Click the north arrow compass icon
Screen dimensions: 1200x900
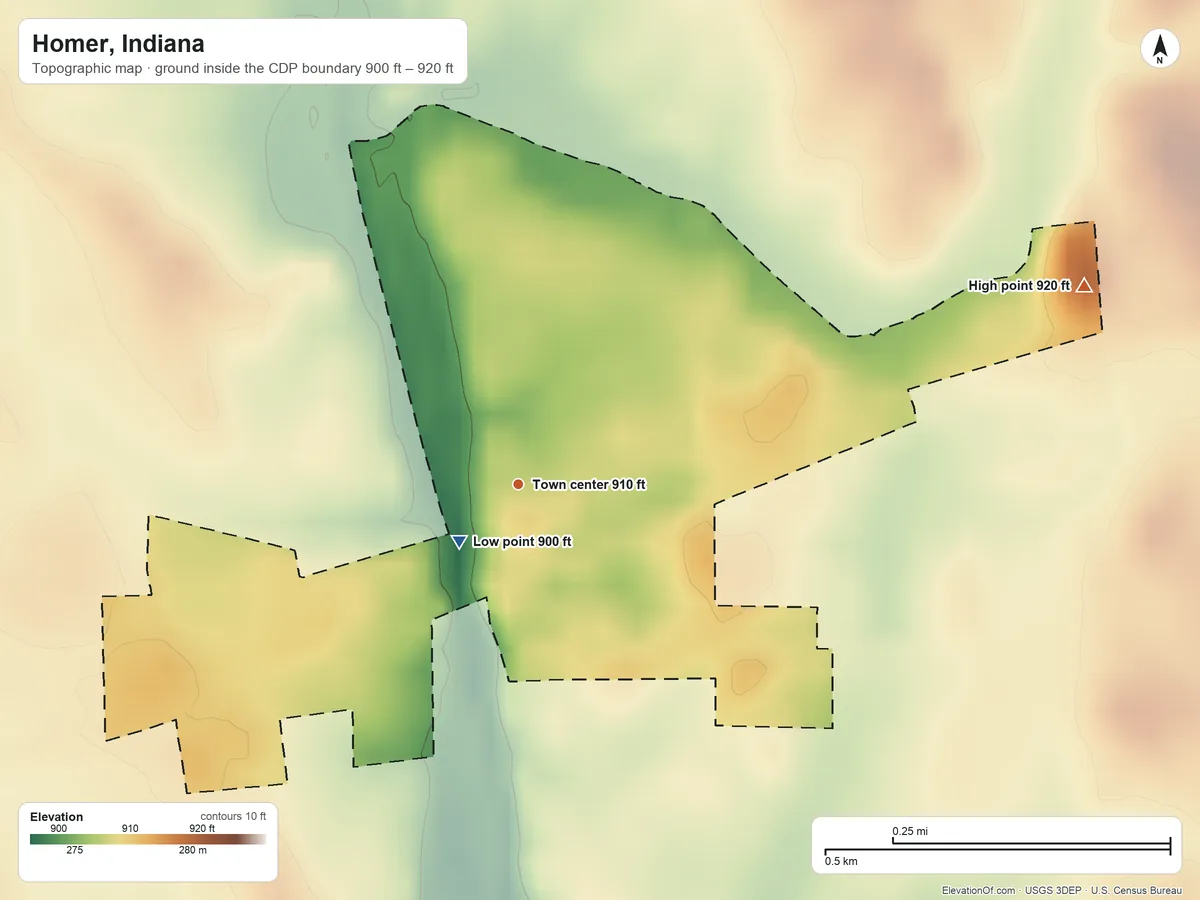[1160, 50]
